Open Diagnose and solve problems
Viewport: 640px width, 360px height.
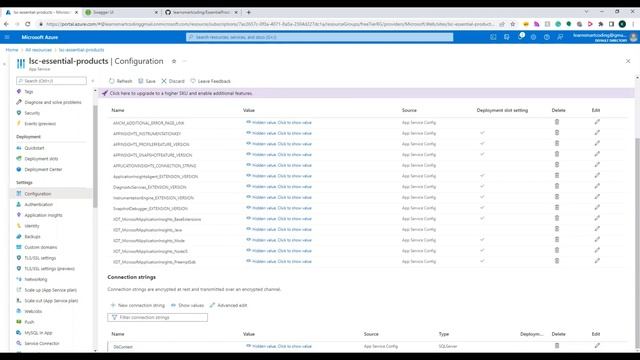(x=53, y=102)
